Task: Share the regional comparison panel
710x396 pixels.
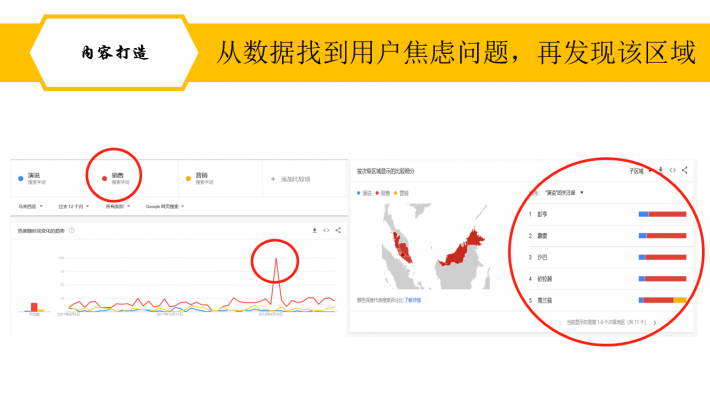Action: [x=684, y=170]
